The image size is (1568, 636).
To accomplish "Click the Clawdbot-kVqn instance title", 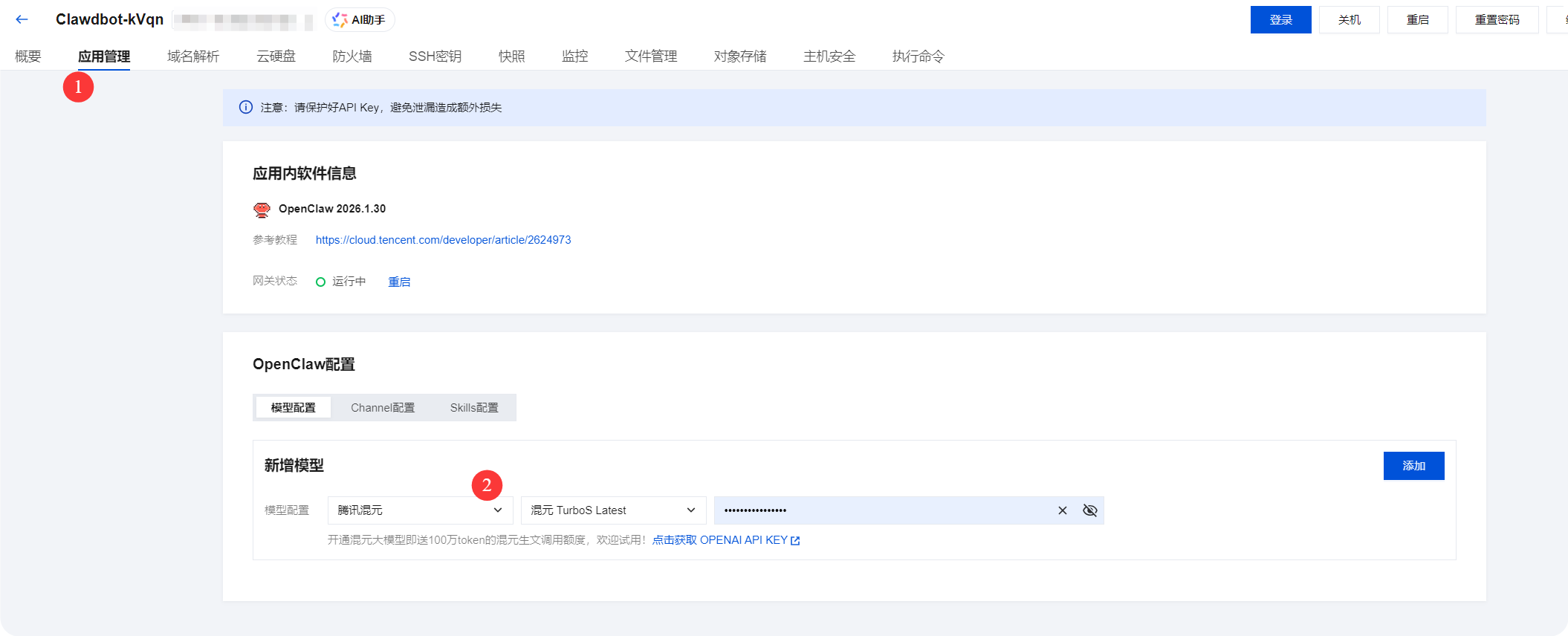I will 110,19.
